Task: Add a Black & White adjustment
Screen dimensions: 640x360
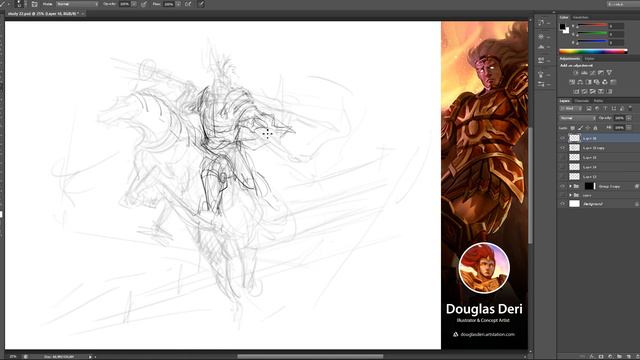Action: coord(589,82)
